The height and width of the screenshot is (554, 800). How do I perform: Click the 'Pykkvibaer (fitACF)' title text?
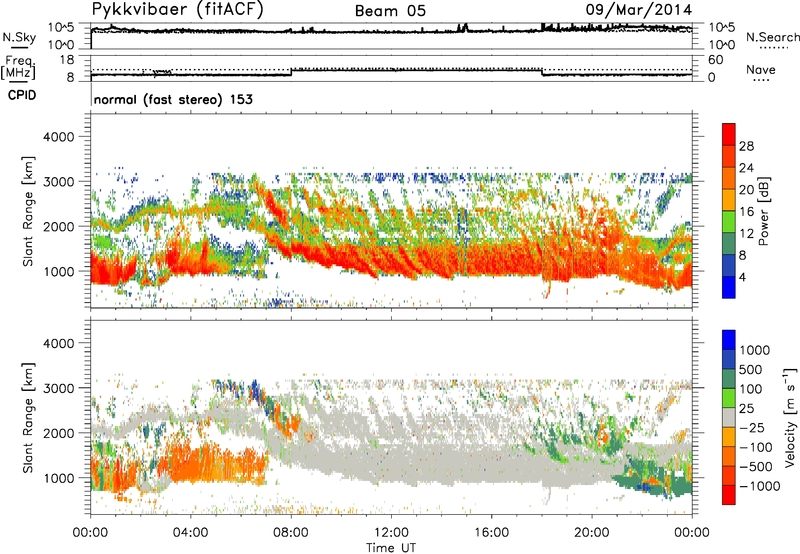(178, 10)
